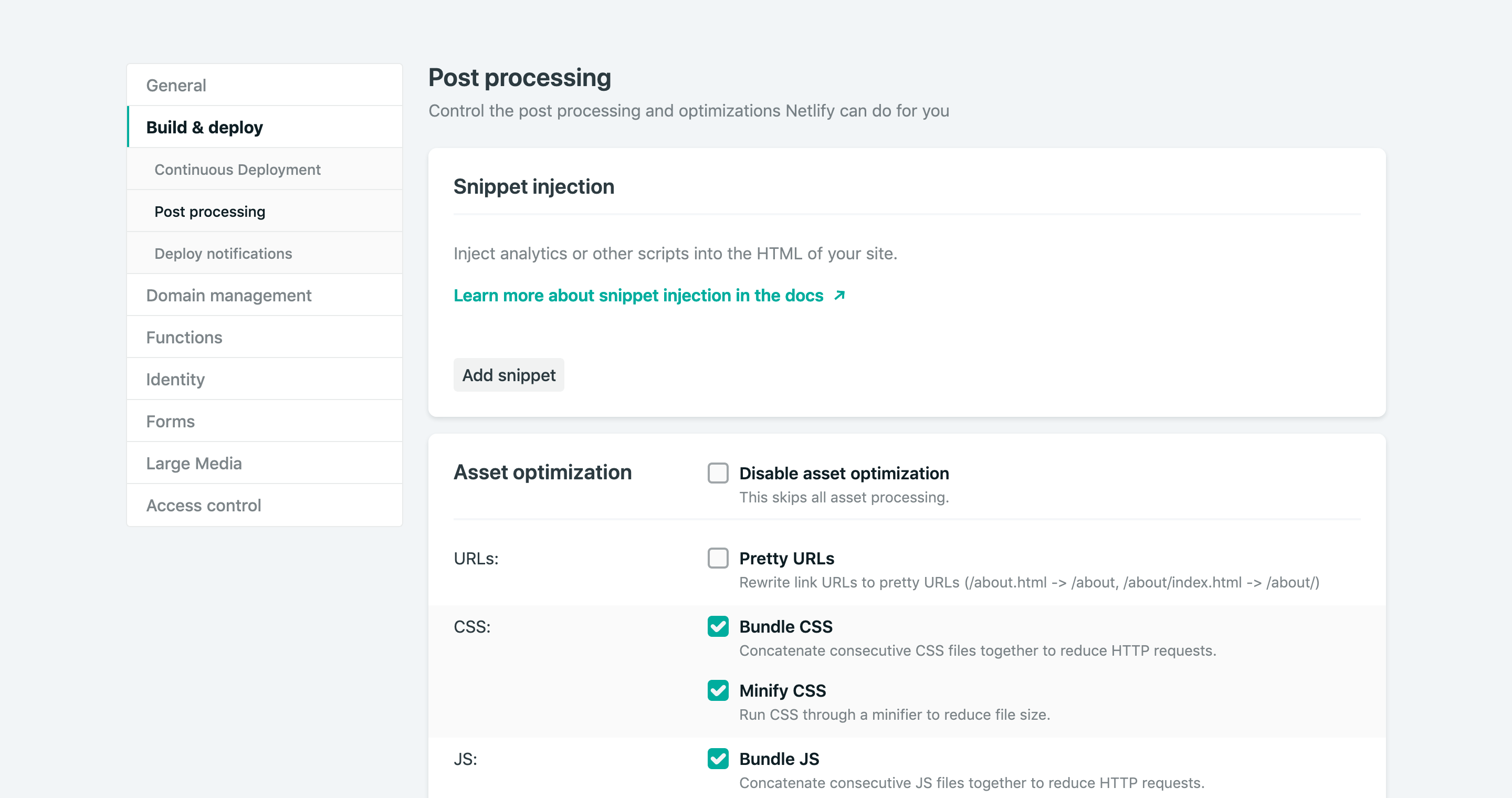1512x798 pixels.
Task: Click the Pretty URLs label text
Action: [x=786, y=558]
